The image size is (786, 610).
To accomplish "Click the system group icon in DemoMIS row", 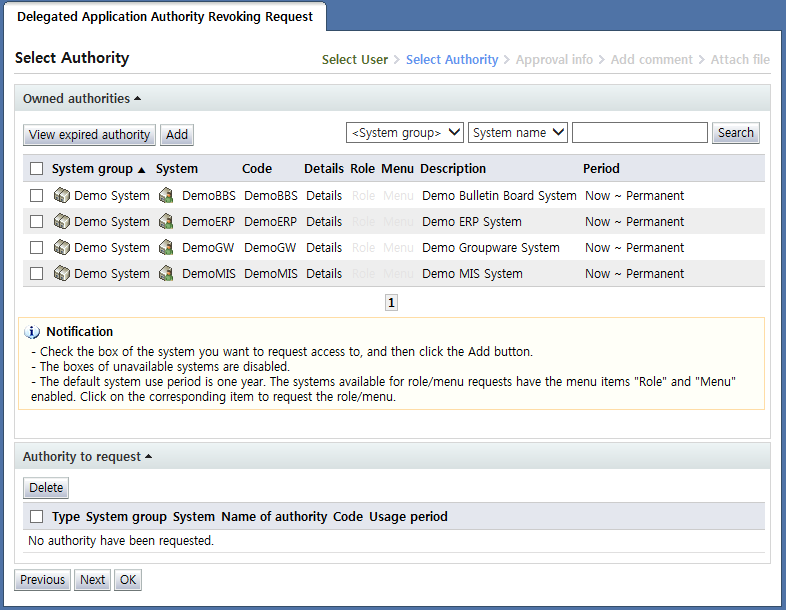I will (x=62, y=274).
